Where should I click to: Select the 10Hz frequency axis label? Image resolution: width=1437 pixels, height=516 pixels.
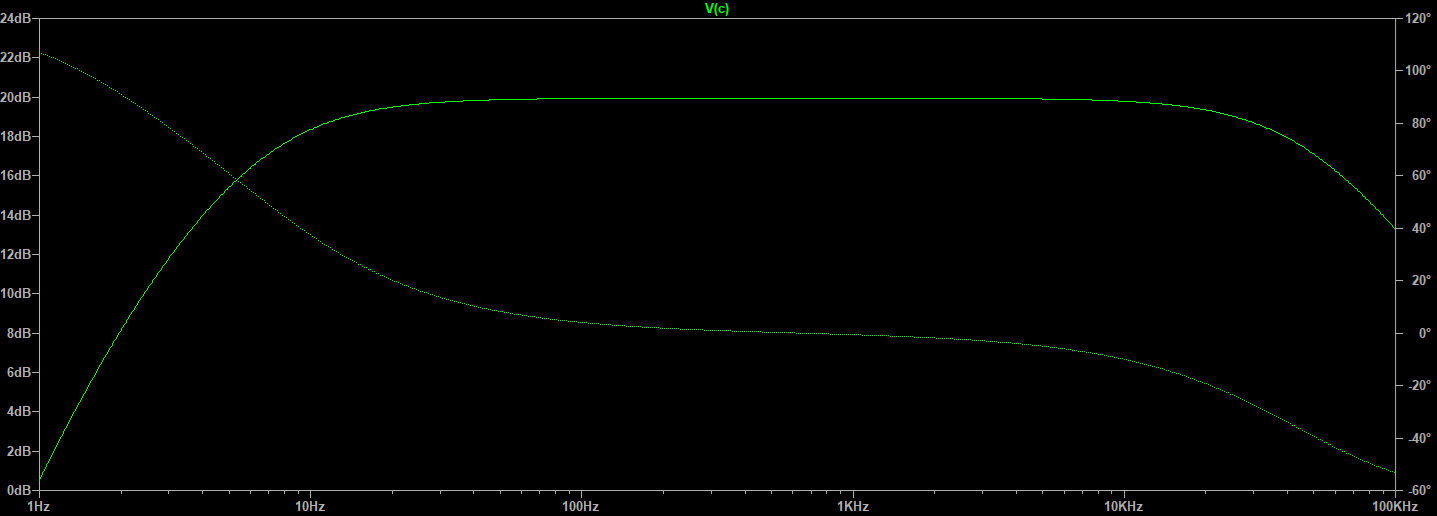point(310,507)
